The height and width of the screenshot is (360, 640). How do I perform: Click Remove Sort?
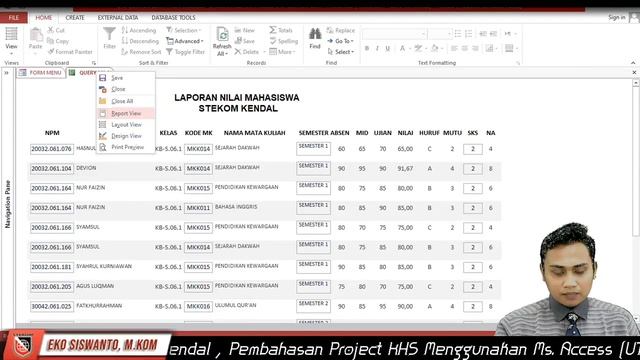click(x=141, y=52)
